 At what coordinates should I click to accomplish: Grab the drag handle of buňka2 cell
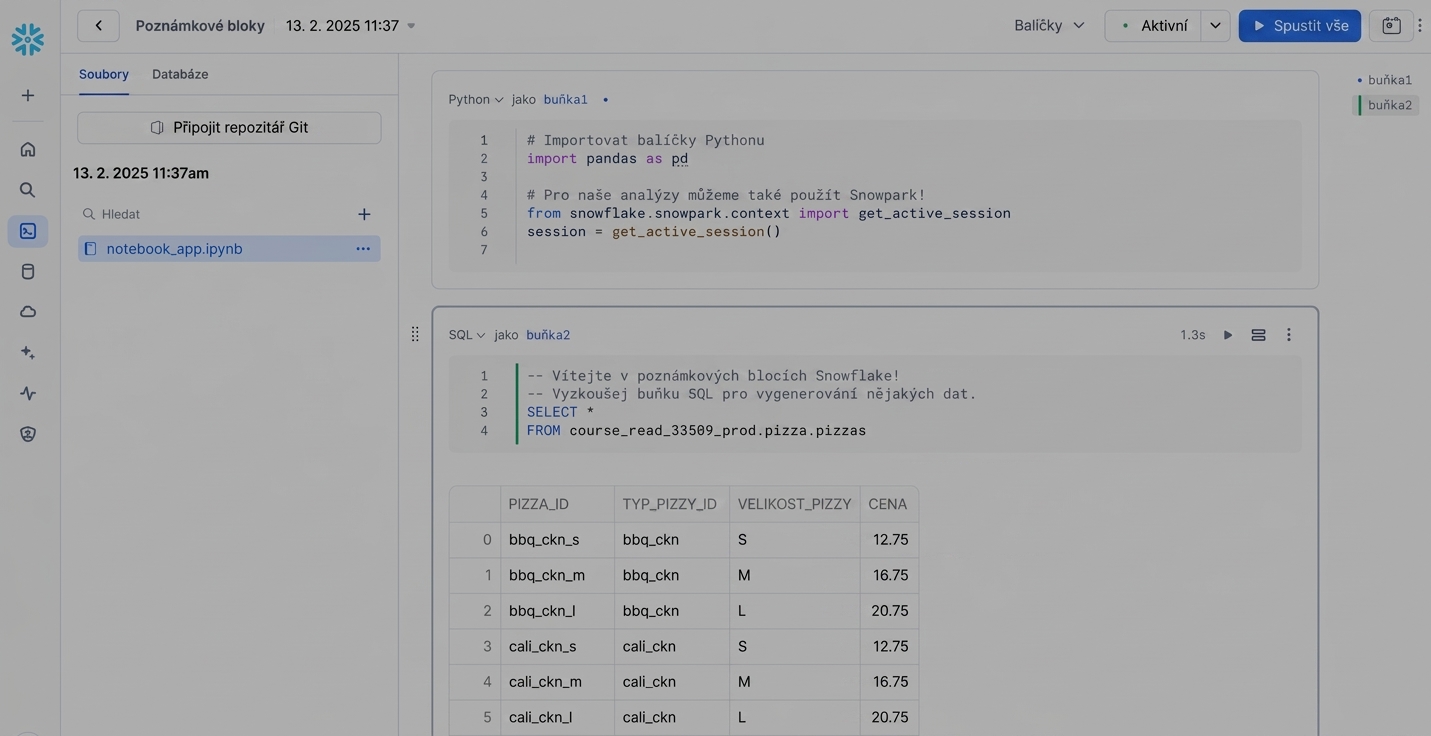tap(415, 334)
